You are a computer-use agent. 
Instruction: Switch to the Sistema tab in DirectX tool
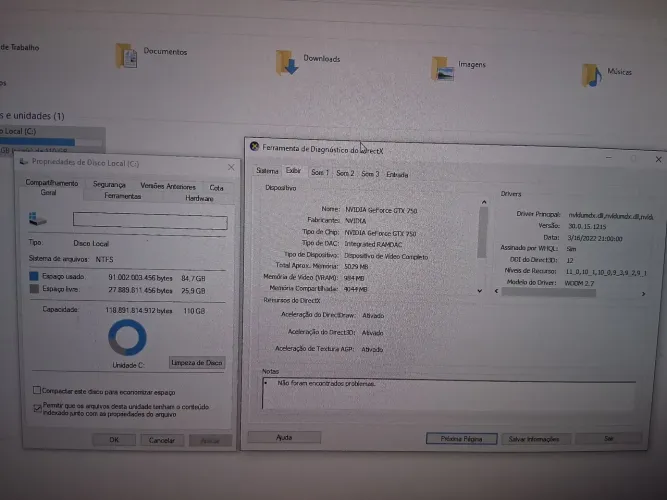(x=267, y=171)
